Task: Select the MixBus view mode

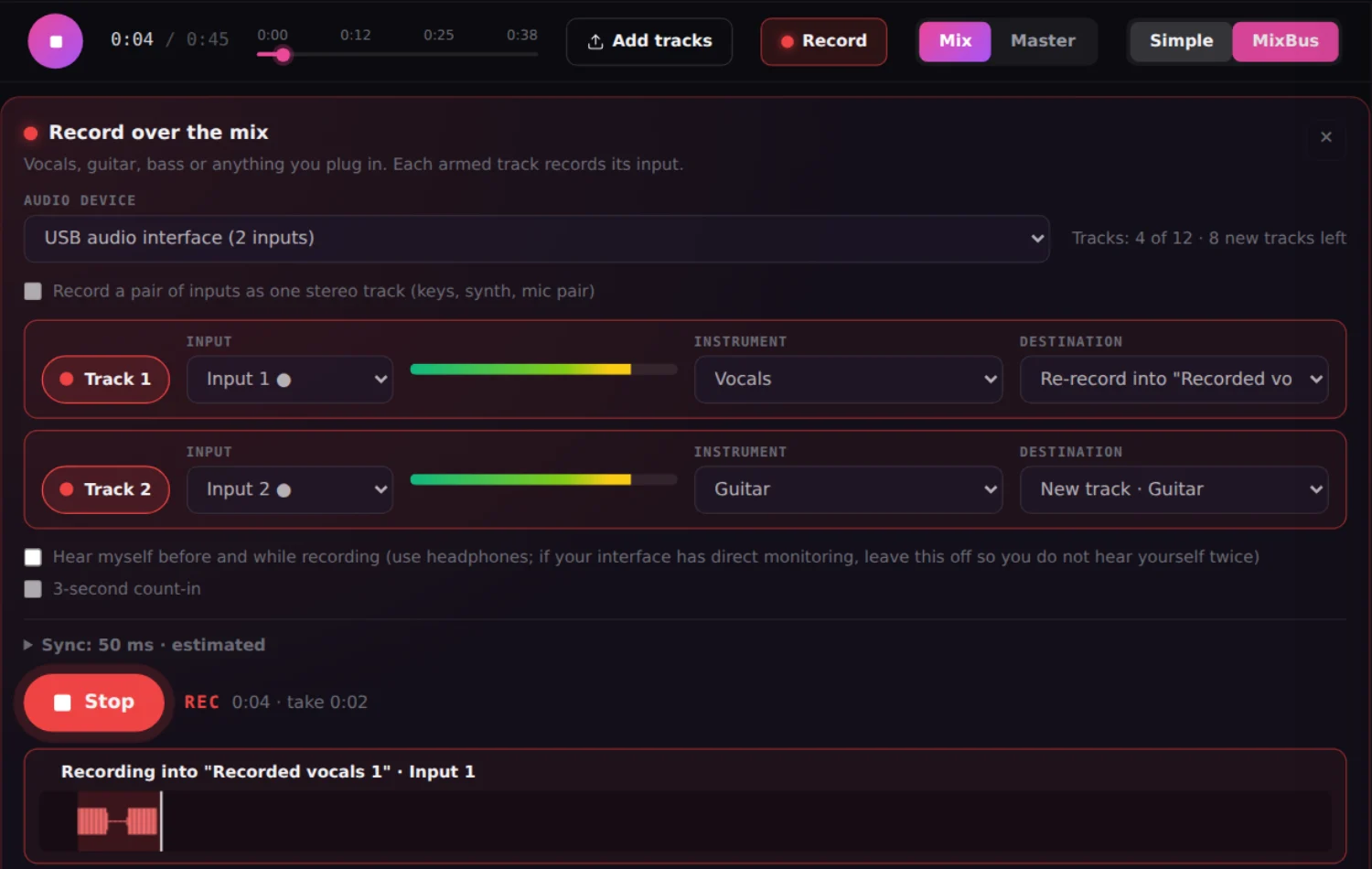Action: (1285, 41)
